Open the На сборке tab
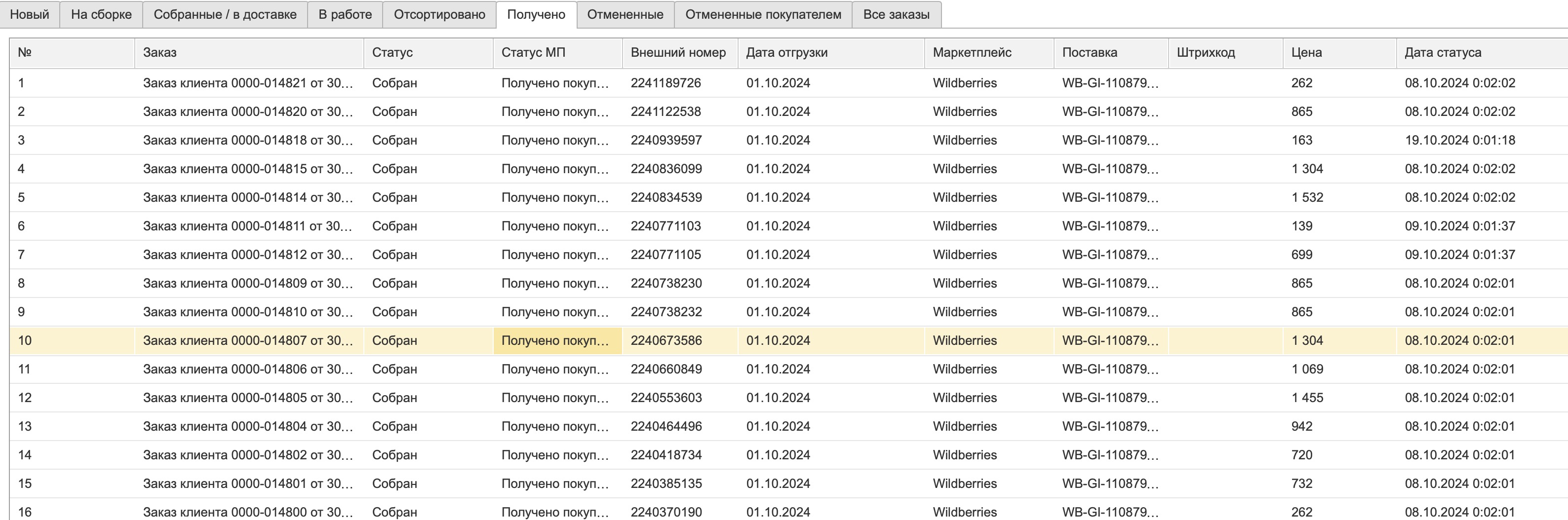This screenshot has height=520, width=1568. click(101, 15)
